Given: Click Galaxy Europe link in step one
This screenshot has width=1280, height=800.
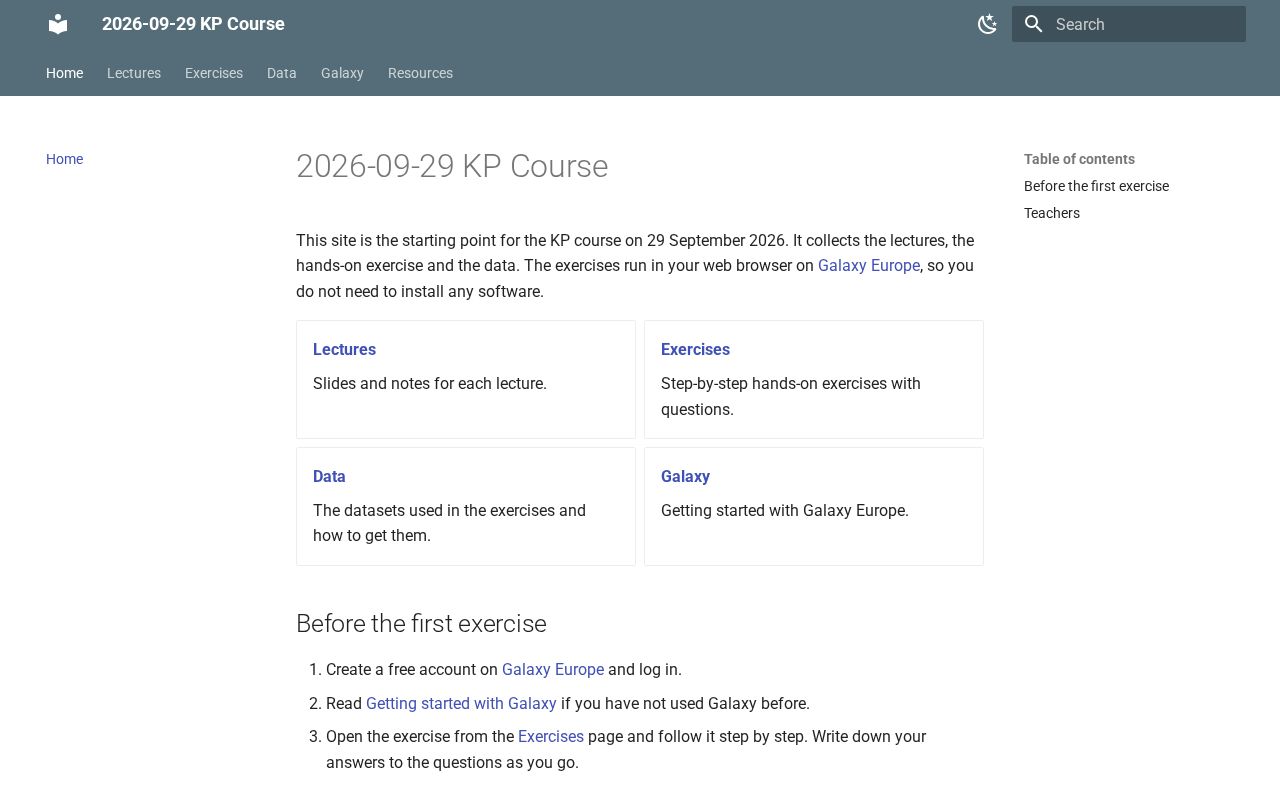Looking at the screenshot, I should [553, 670].
